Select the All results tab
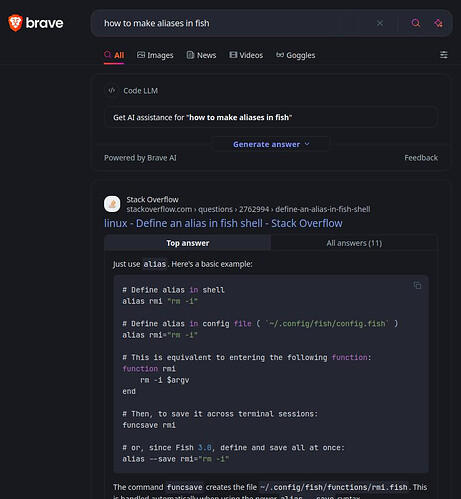The image size is (461, 499). [x=114, y=55]
